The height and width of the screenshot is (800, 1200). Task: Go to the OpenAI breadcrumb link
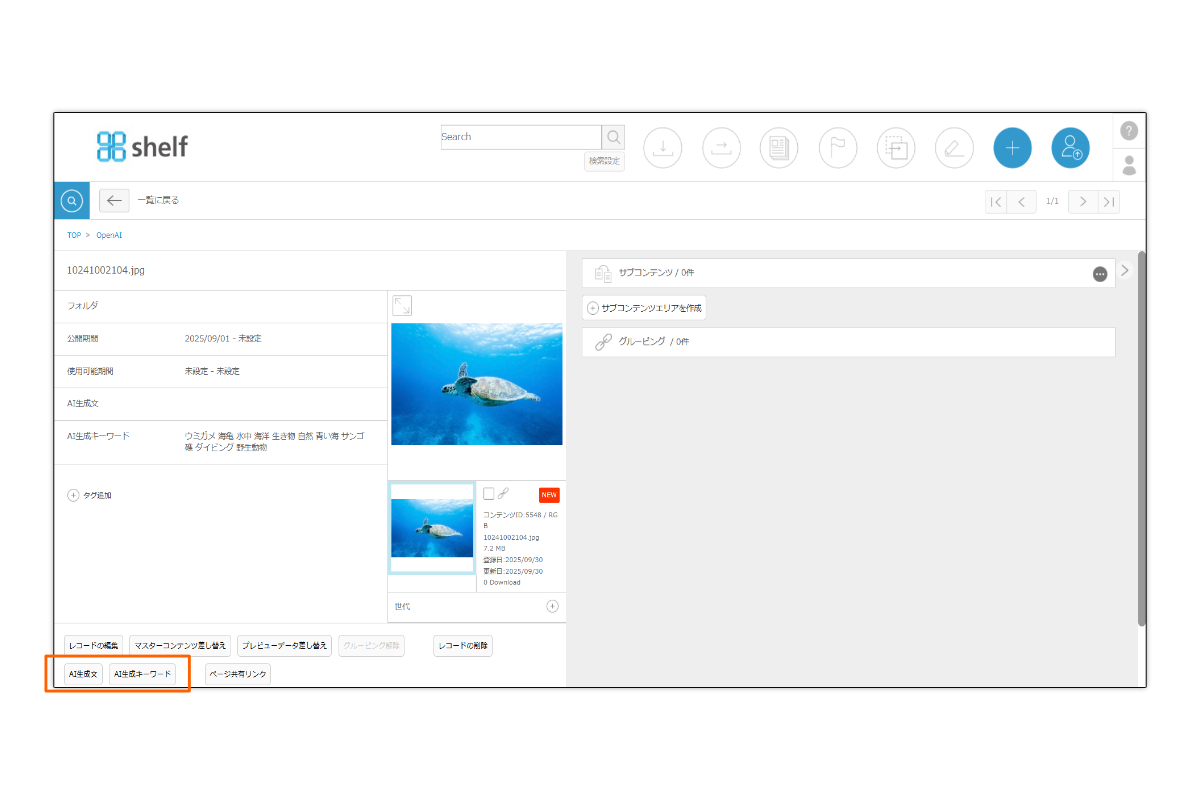point(109,235)
